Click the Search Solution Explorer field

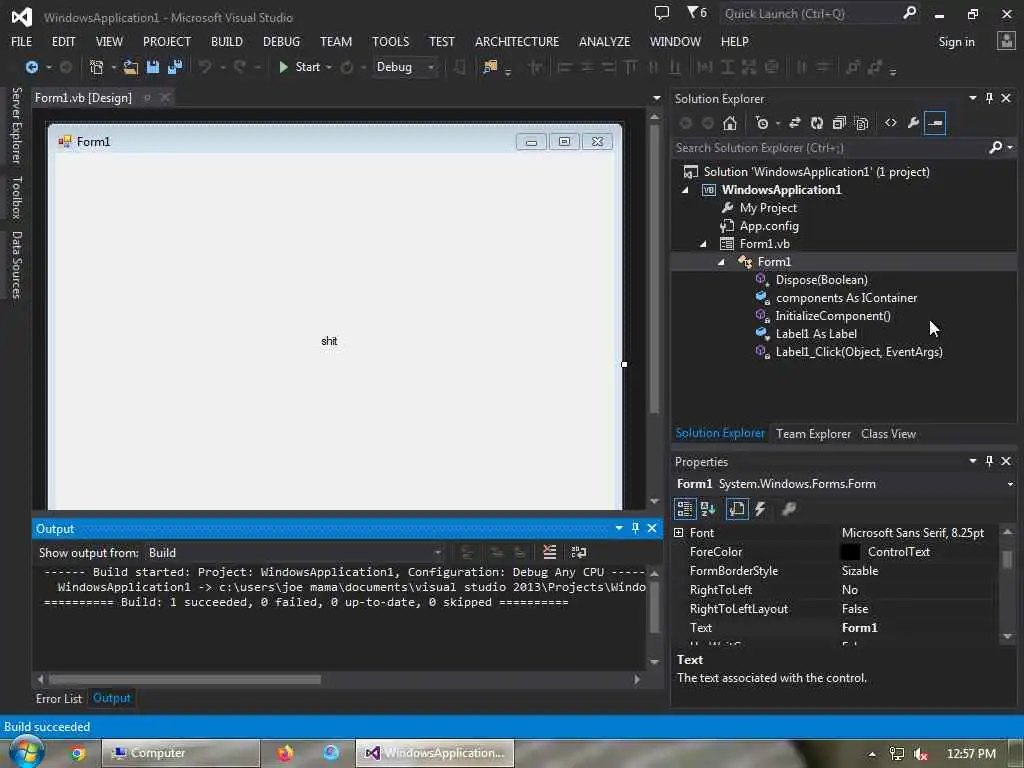click(829, 148)
